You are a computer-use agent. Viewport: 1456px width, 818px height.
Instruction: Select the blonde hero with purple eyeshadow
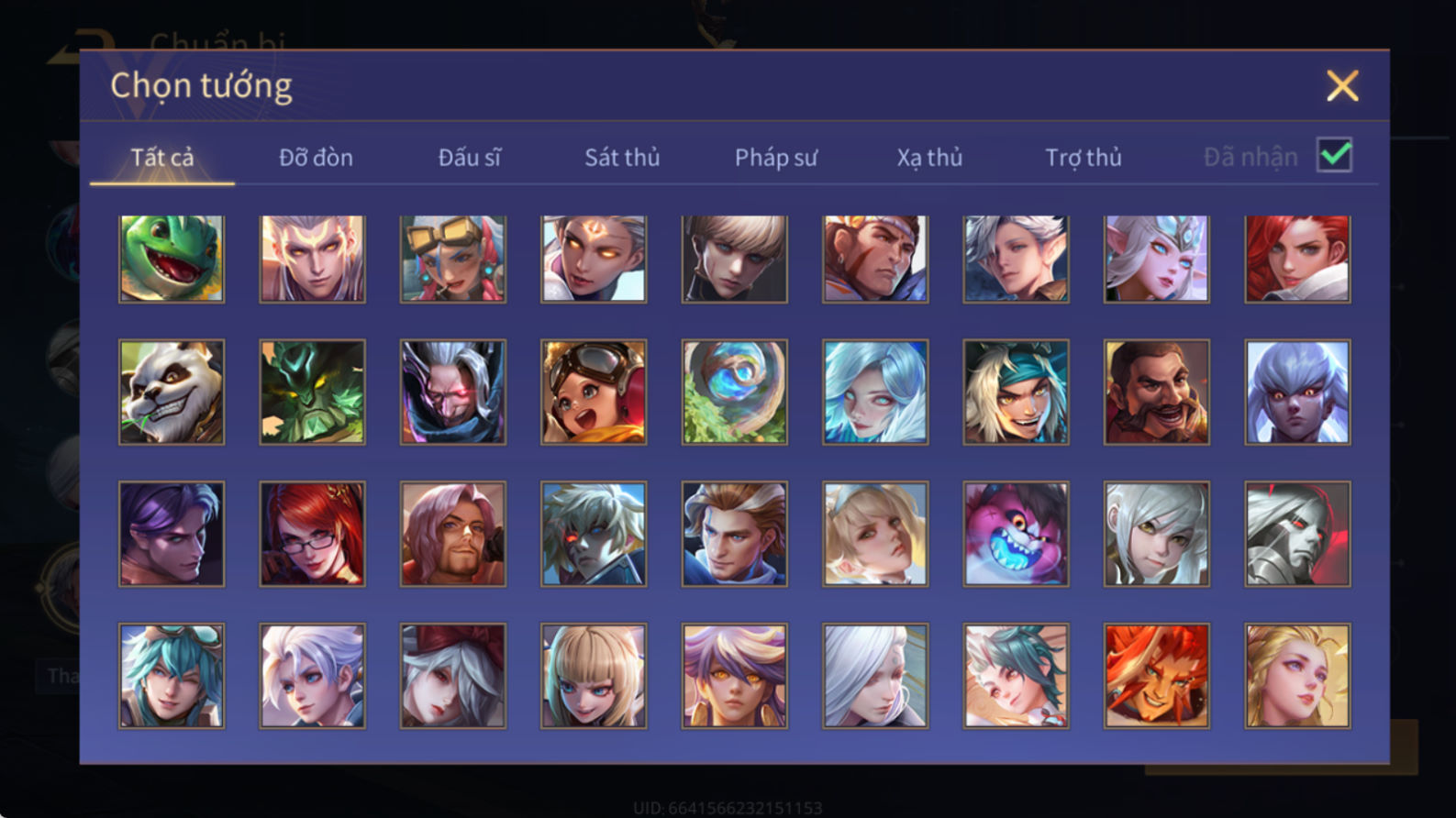[x=1297, y=676]
